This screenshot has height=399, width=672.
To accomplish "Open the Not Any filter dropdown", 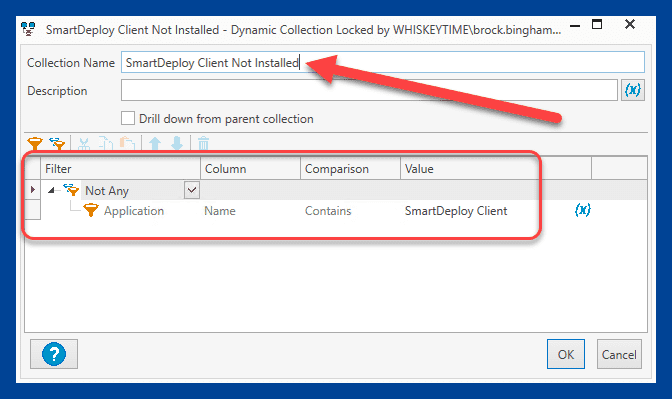I will coord(192,190).
